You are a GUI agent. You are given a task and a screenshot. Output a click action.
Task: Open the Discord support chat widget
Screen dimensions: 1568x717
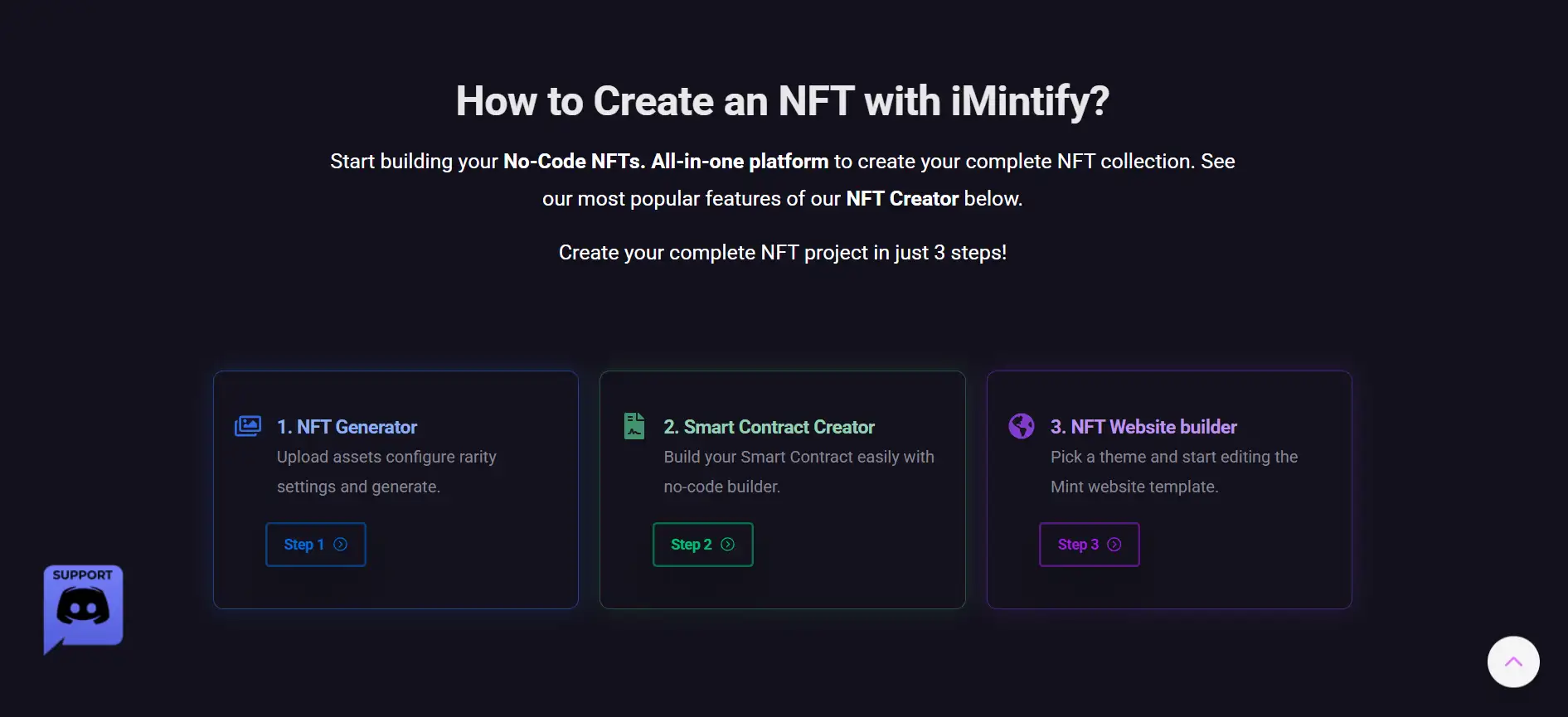pyautogui.click(x=83, y=608)
